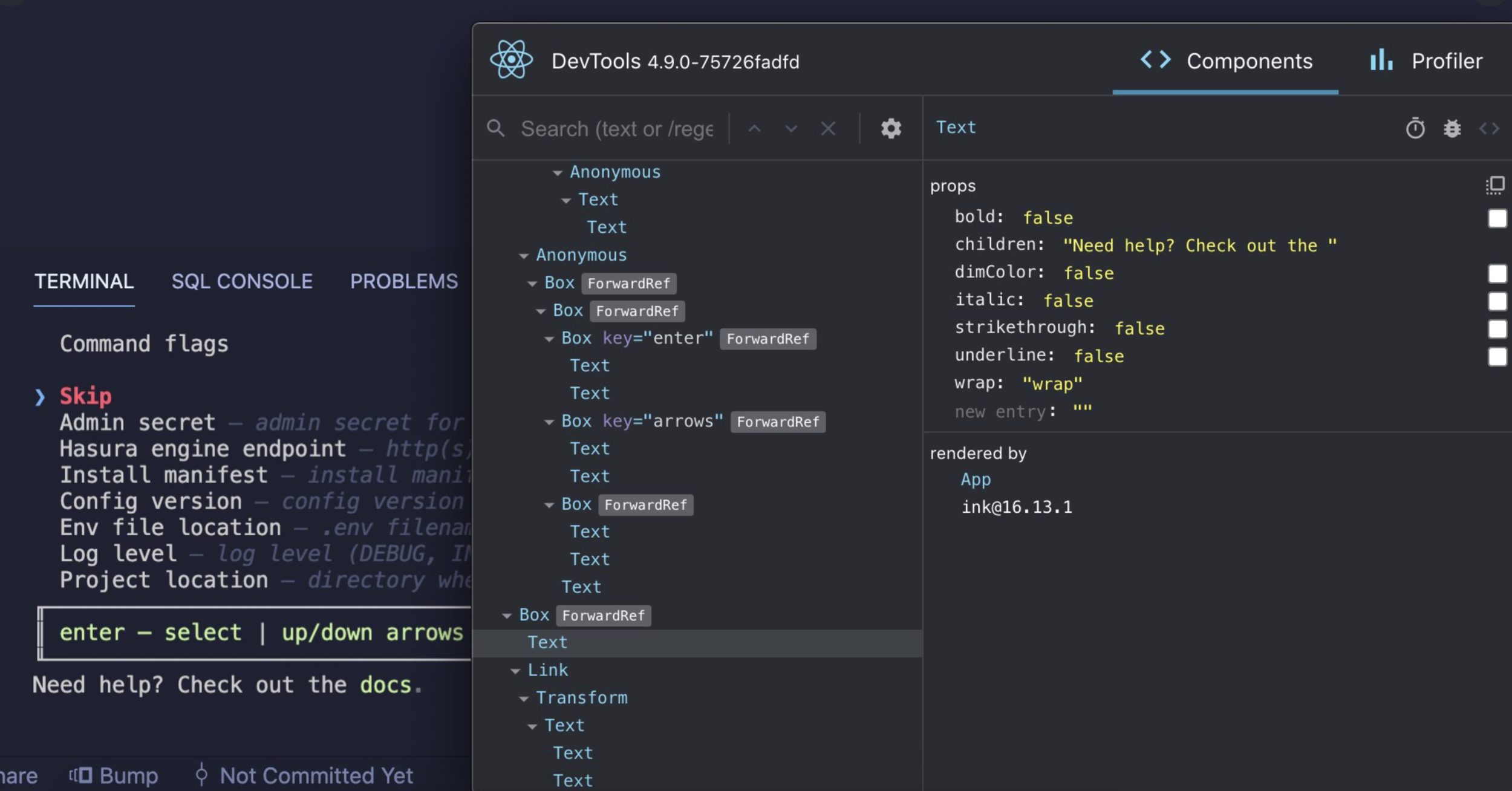Toggle the bold prop checkbox
Image resolution: width=1512 pixels, height=791 pixels.
click(1497, 218)
